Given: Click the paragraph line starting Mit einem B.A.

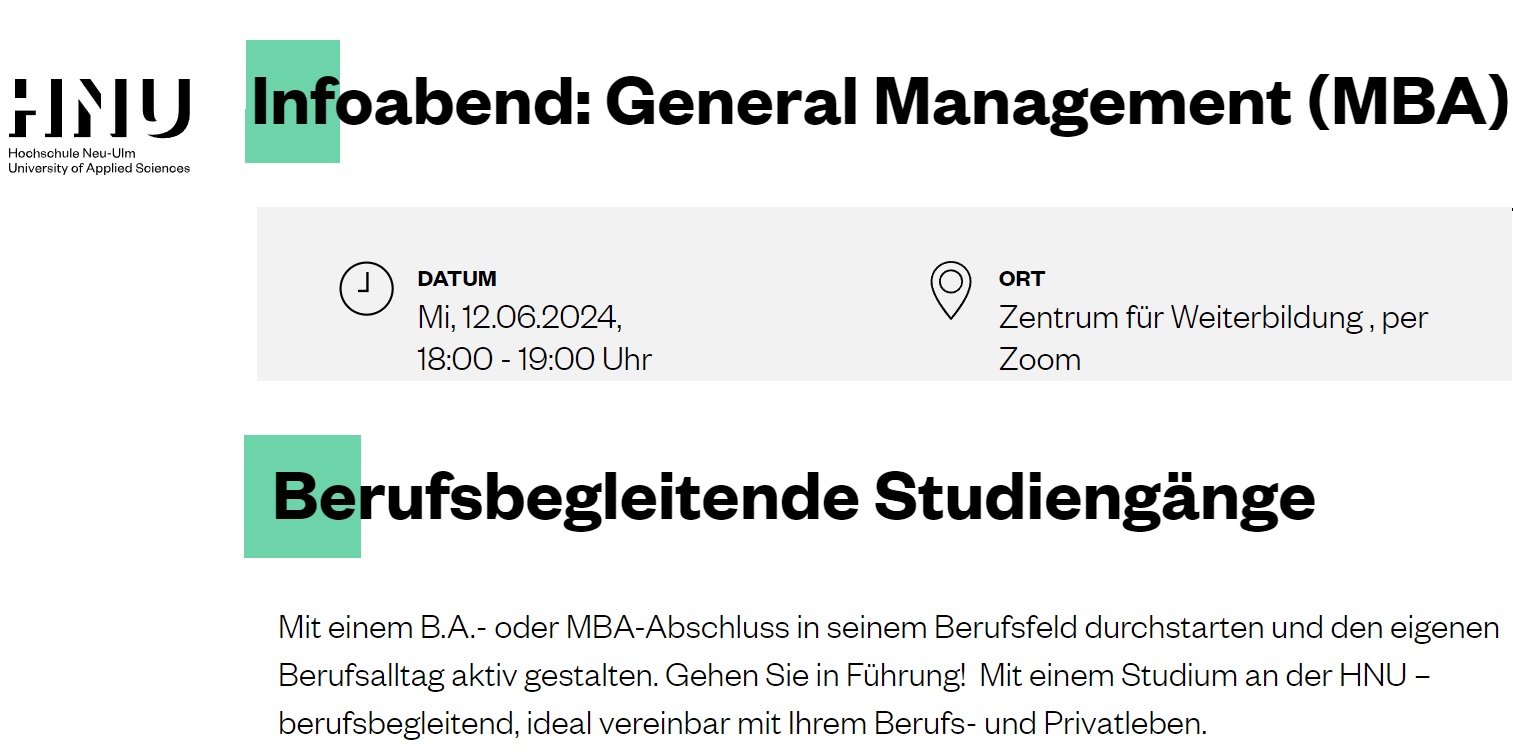Looking at the screenshot, I should [x=889, y=629].
